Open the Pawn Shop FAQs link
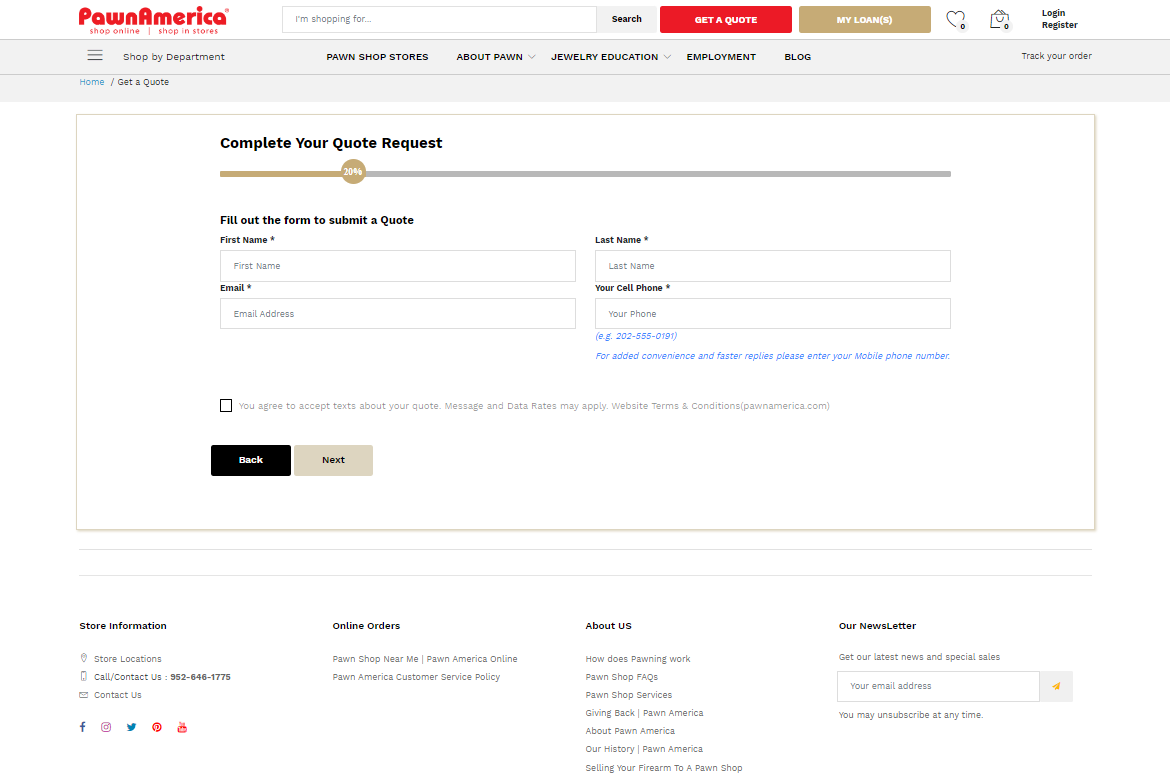 click(622, 677)
